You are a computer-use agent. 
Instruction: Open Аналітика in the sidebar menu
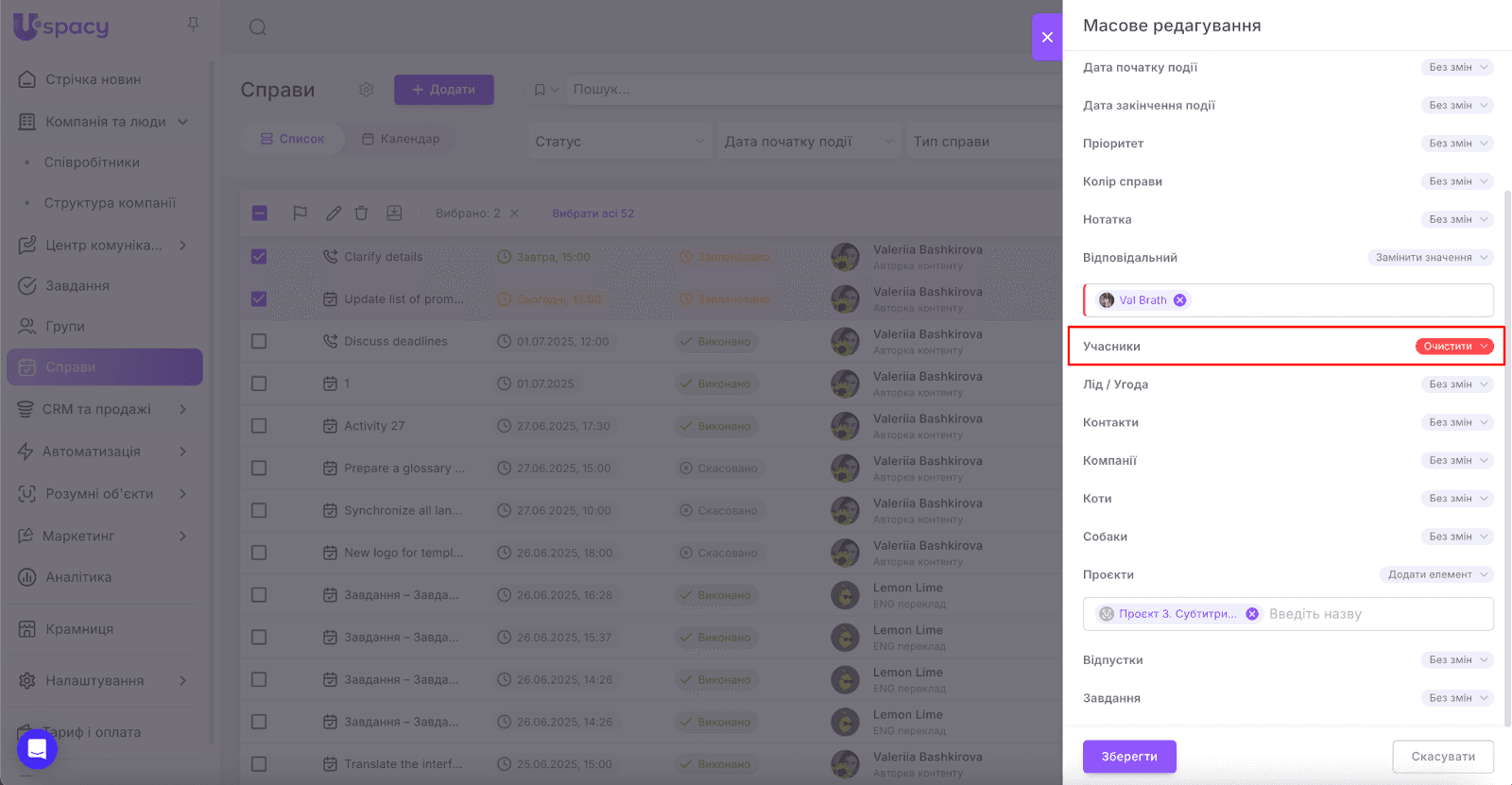click(x=78, y=577)
